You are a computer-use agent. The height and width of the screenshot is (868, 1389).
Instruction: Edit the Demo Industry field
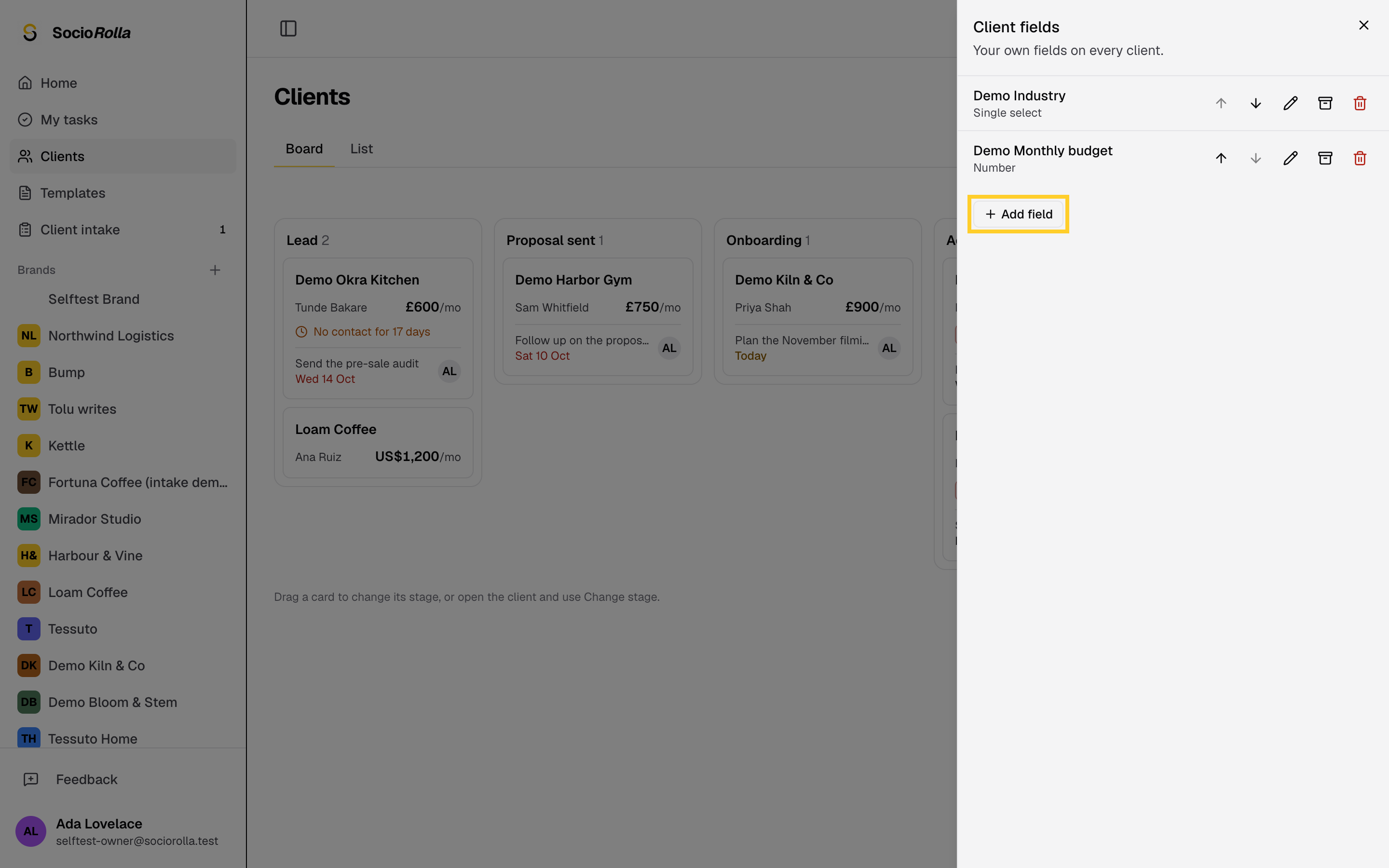pos(1290,103)
